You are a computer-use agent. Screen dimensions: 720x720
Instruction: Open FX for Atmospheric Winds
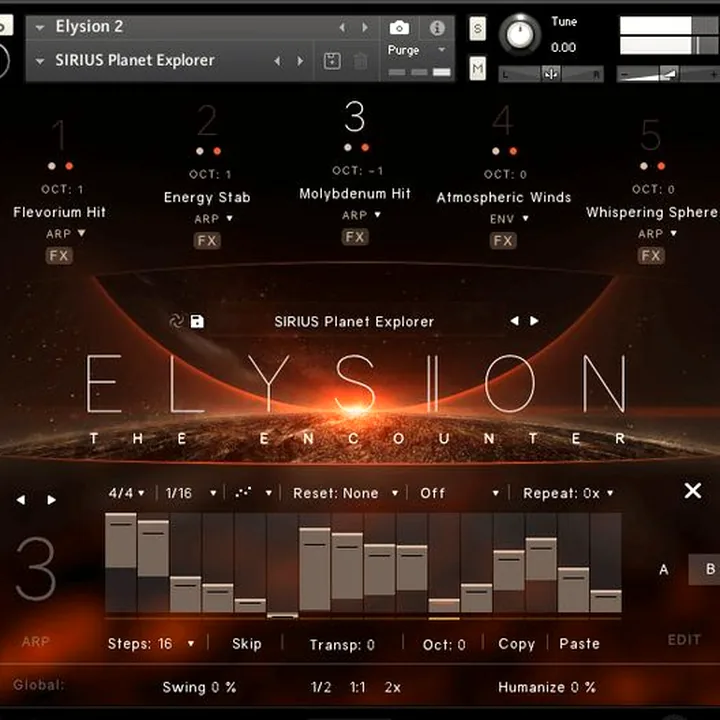click(503, 241)
